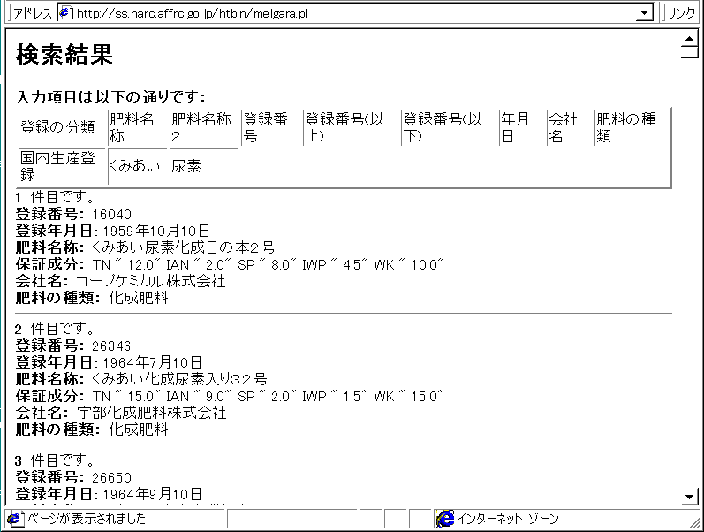
Task: Click the 1 件目です result heading
Action: click(55, 197)
